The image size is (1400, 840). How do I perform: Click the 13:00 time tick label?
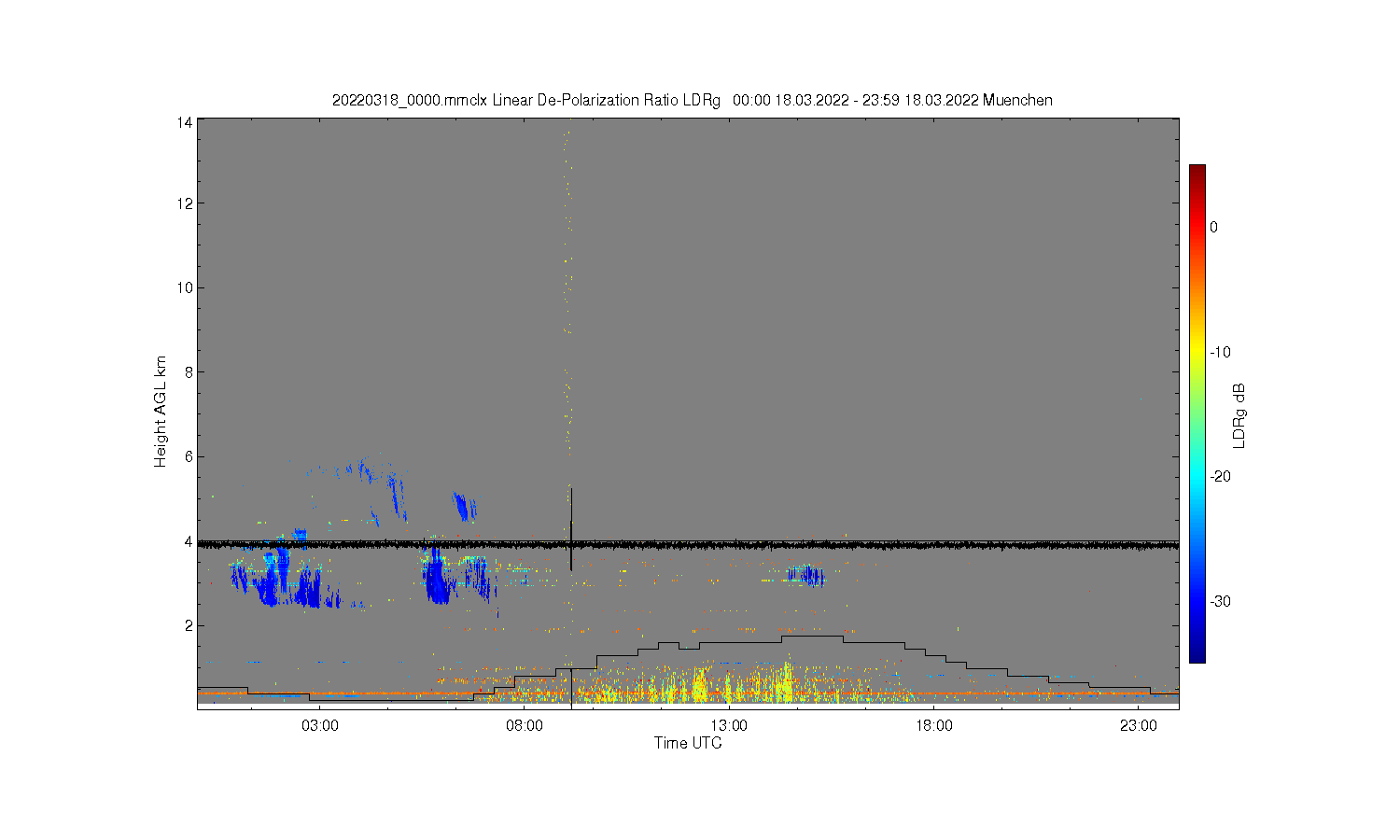click(x=729, y=726)
